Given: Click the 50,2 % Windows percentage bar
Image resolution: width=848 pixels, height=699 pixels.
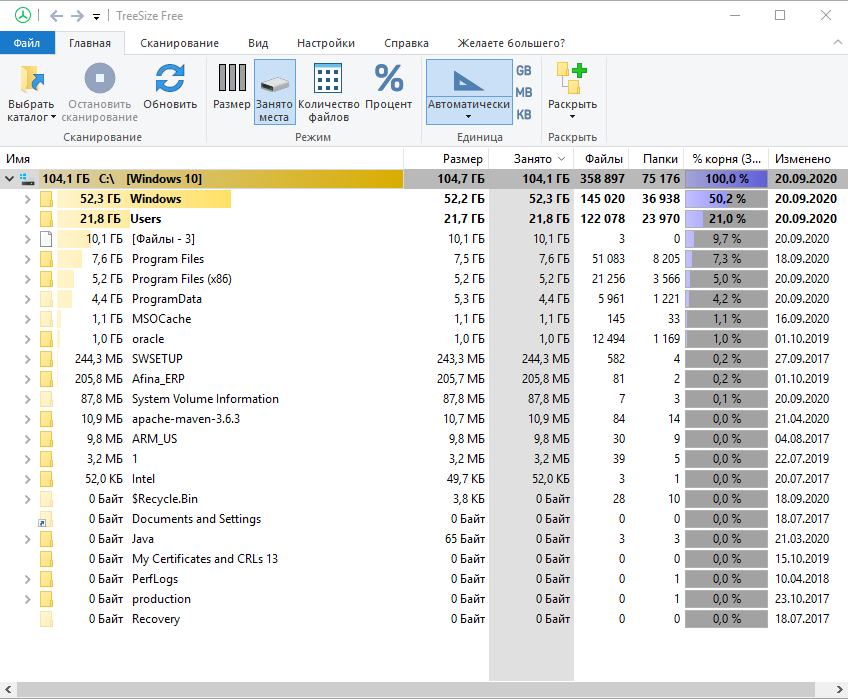Looking at the screenshot, I should click(726, 199).
